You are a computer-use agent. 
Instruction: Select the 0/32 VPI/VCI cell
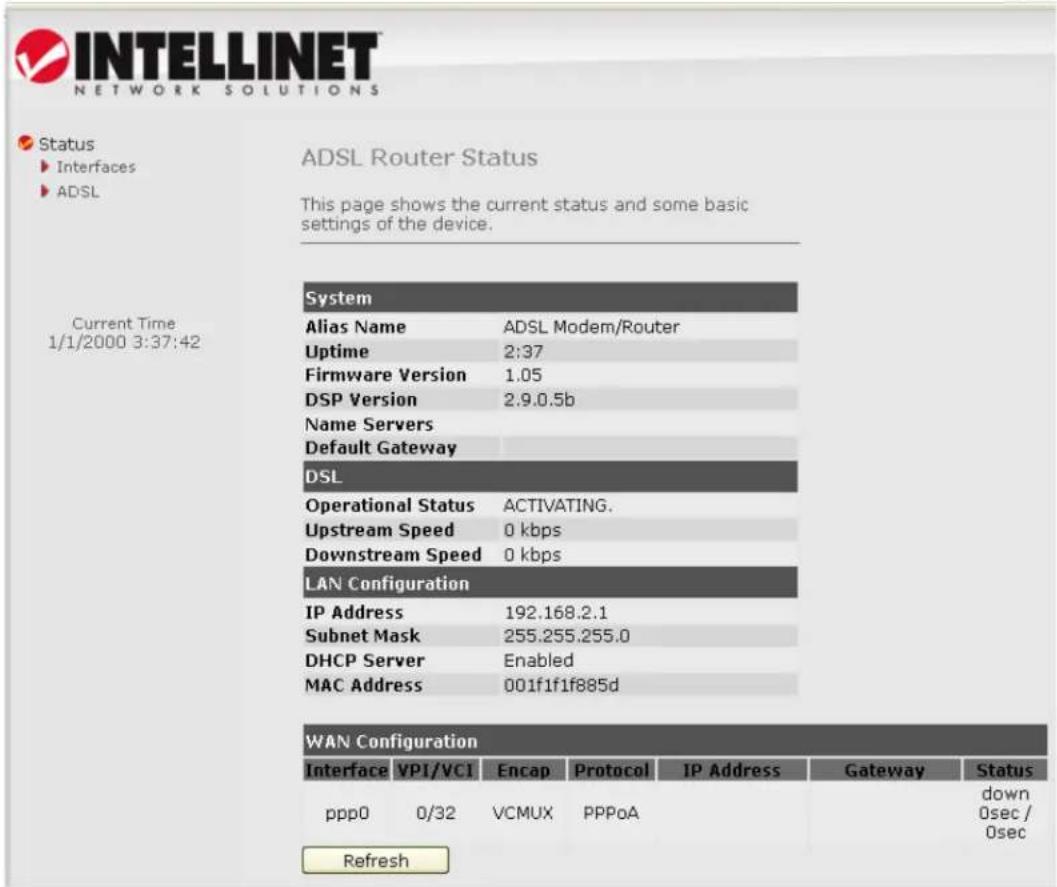click(x=435, y=813)
